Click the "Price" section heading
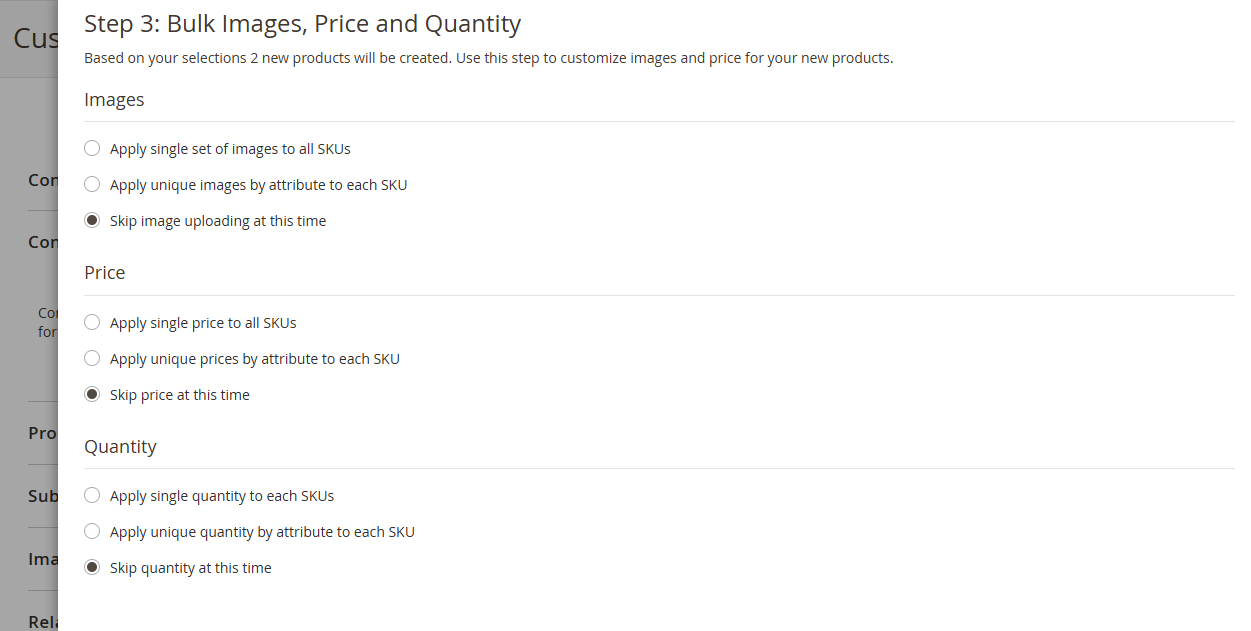 tap(105, 273)
